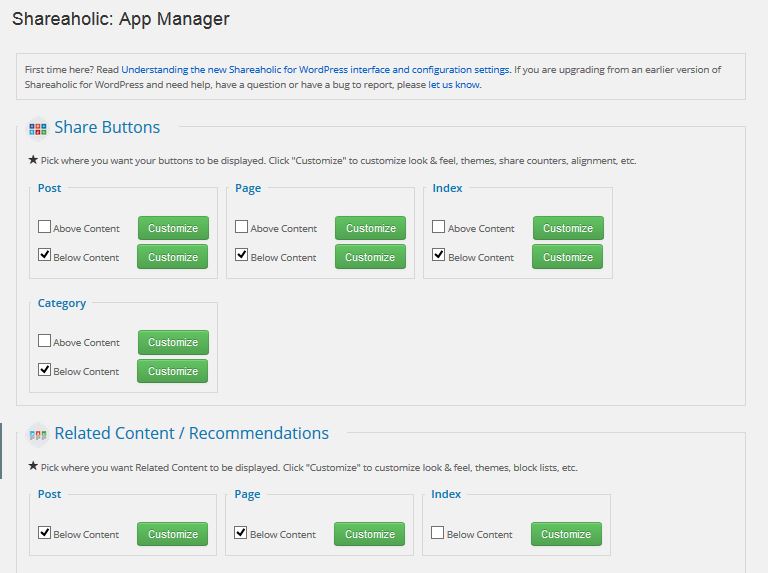The width and height of the screenshot is (768, 573).
Task: Customize Post Below Content share buttons
Action: (x=172, y=257)
